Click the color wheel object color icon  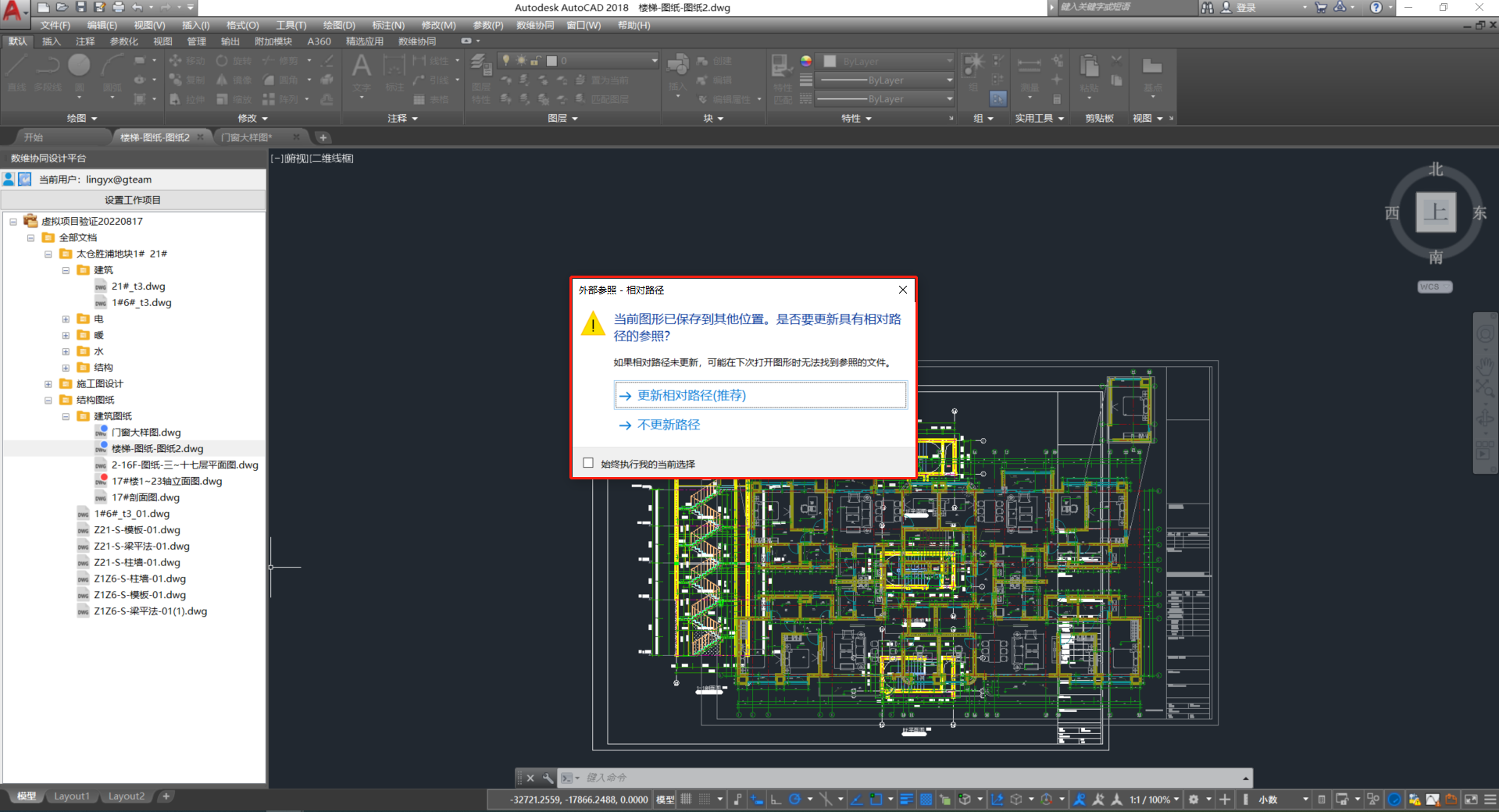click(806, 61)
